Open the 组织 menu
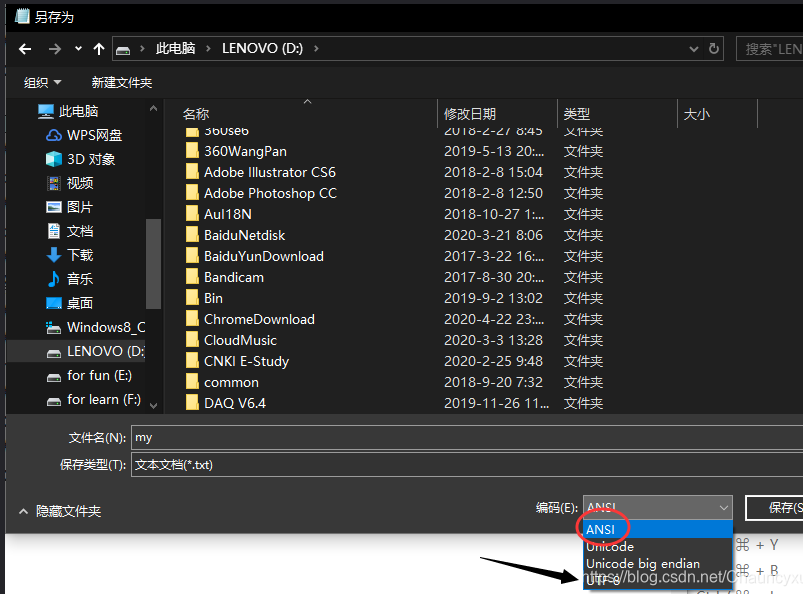The width and height of the screenshot is (803, 594). 43,82
